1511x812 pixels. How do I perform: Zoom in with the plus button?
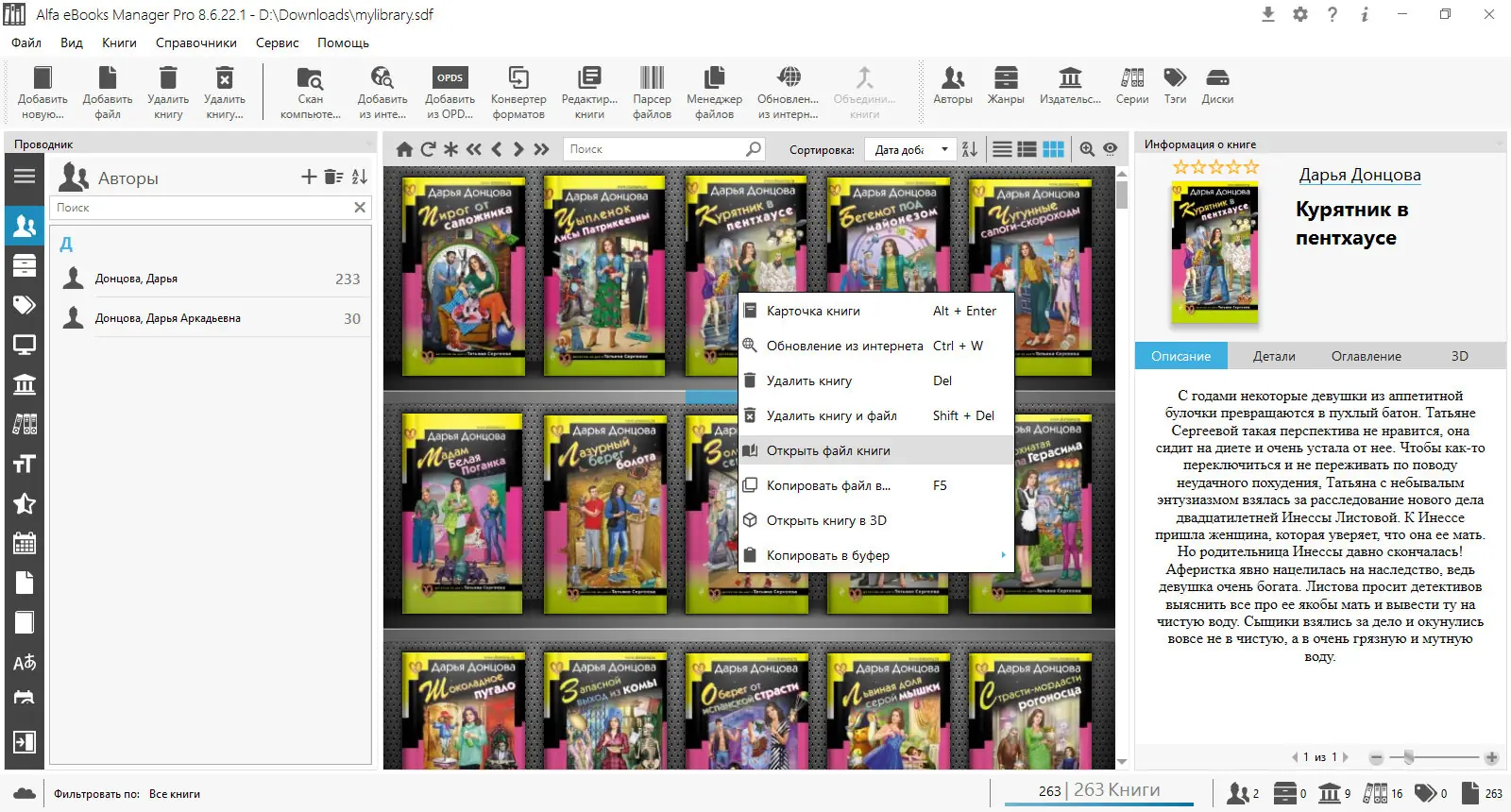coord(1491,757)
